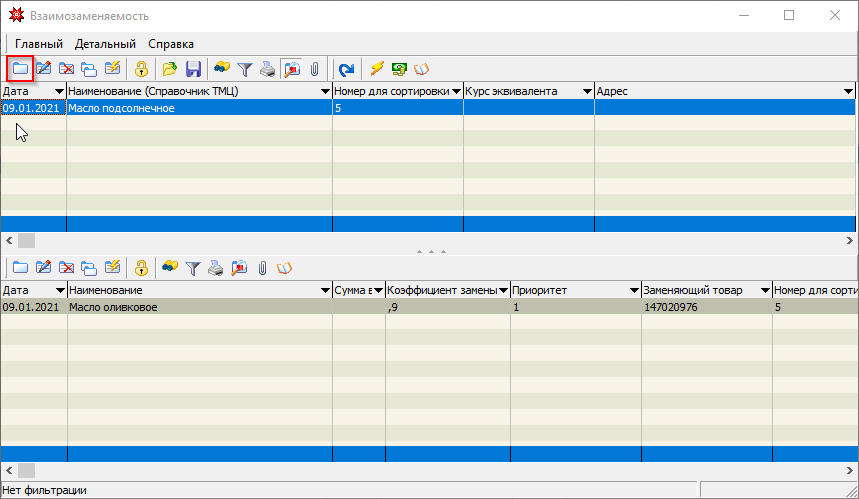Click the blue floppy disk save icon
Screen dimensions: 859x499
click(193, 69)
